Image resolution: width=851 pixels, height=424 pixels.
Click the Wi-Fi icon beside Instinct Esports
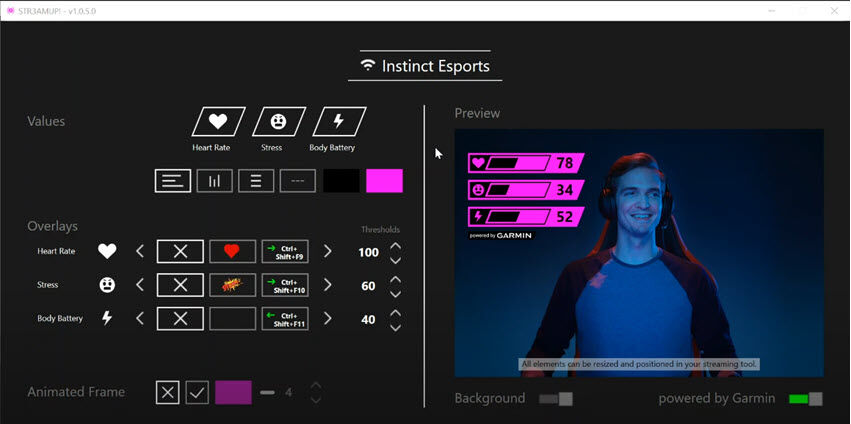368,66
